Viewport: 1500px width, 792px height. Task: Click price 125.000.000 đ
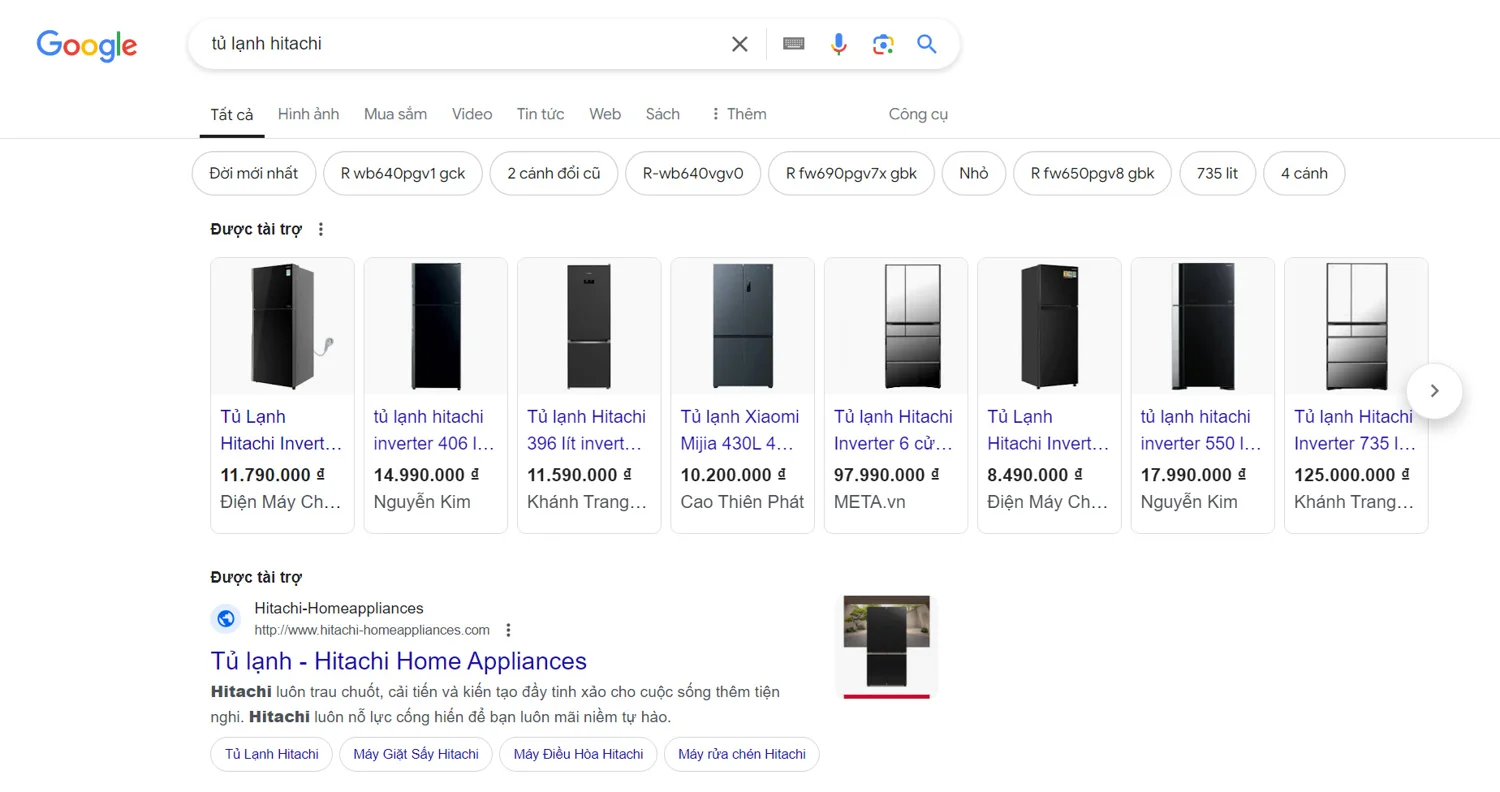(x=1351, y=475)
